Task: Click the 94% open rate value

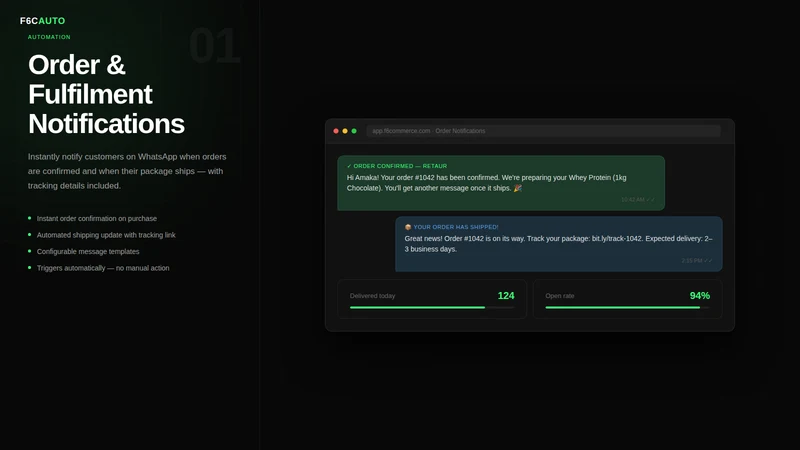Action: [699, 296]
